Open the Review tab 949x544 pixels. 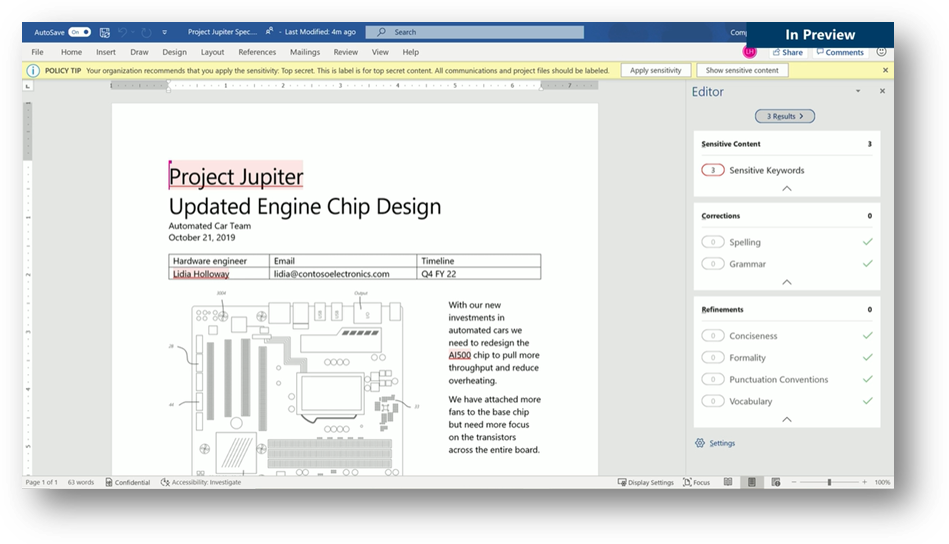point(346,52)
